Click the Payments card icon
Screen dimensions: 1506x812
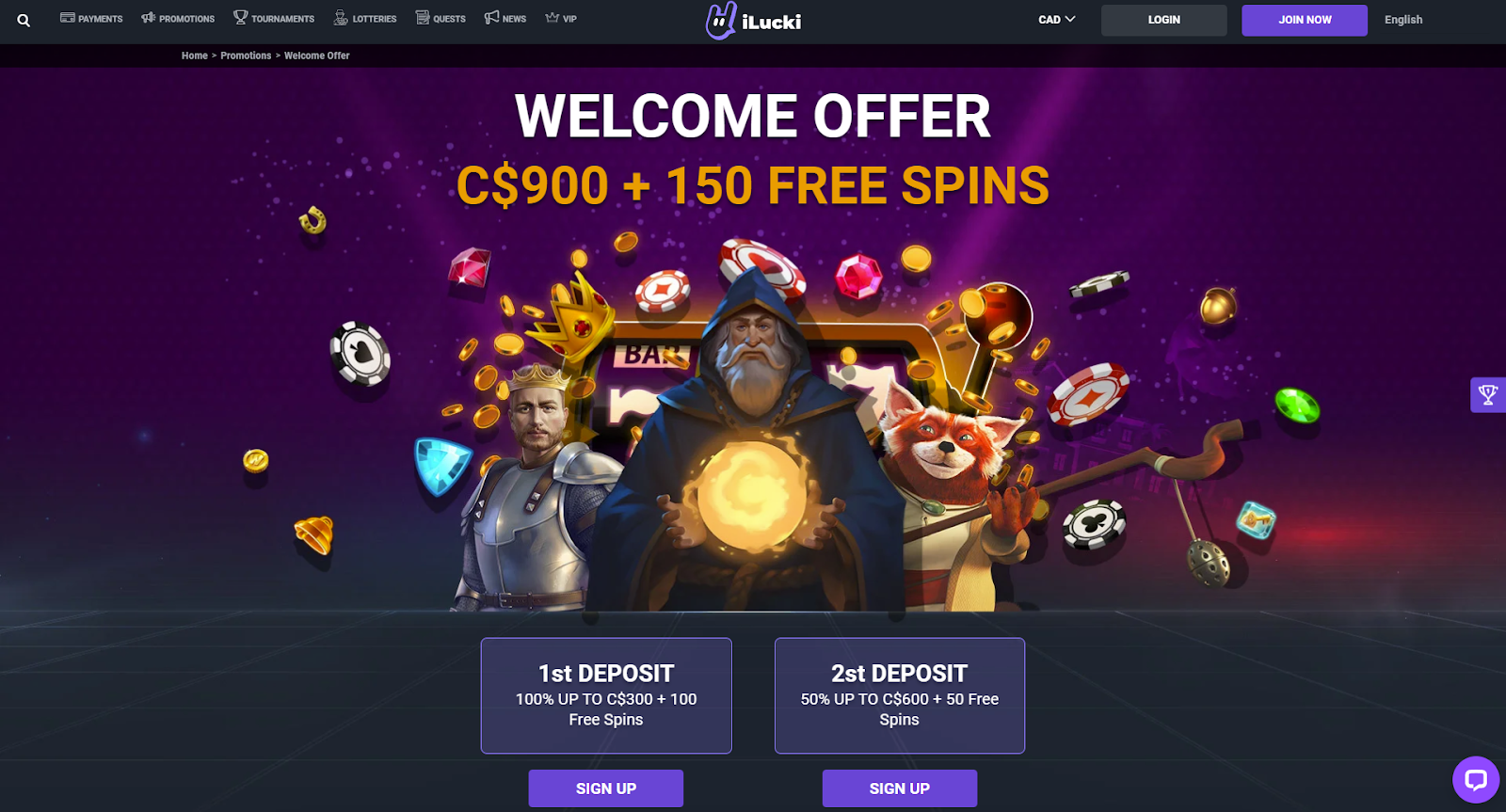[68, 18]
